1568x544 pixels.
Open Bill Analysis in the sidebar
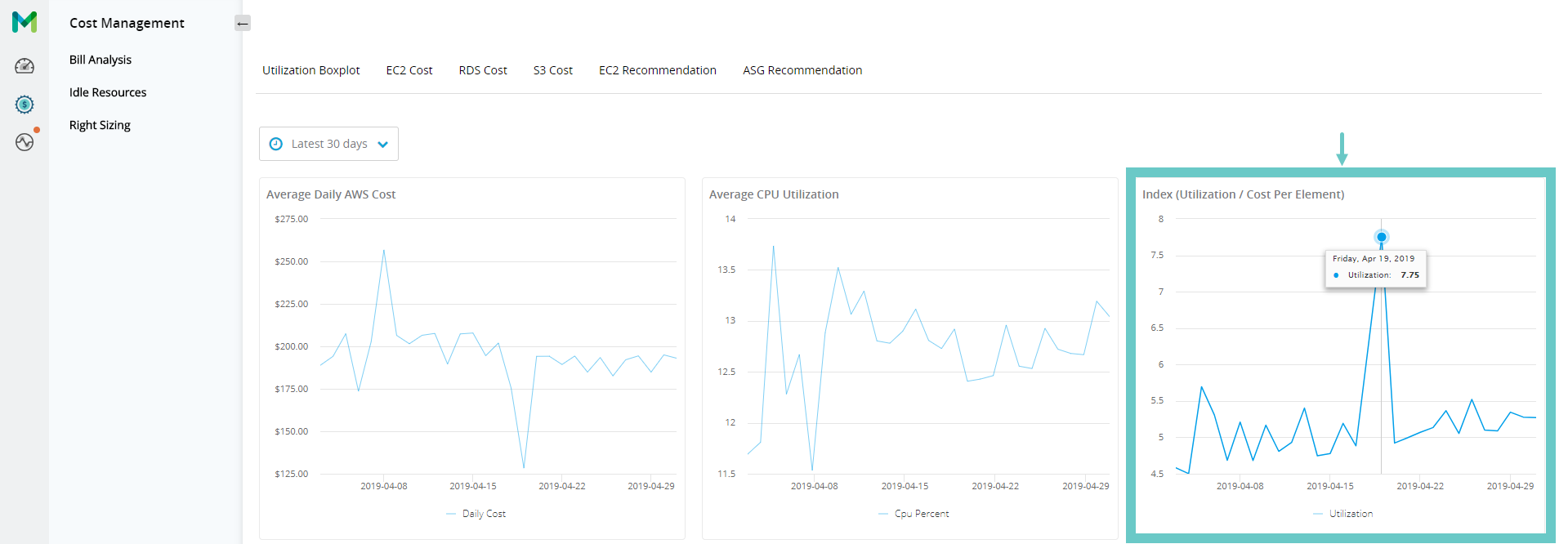click(x=101, y=60)
